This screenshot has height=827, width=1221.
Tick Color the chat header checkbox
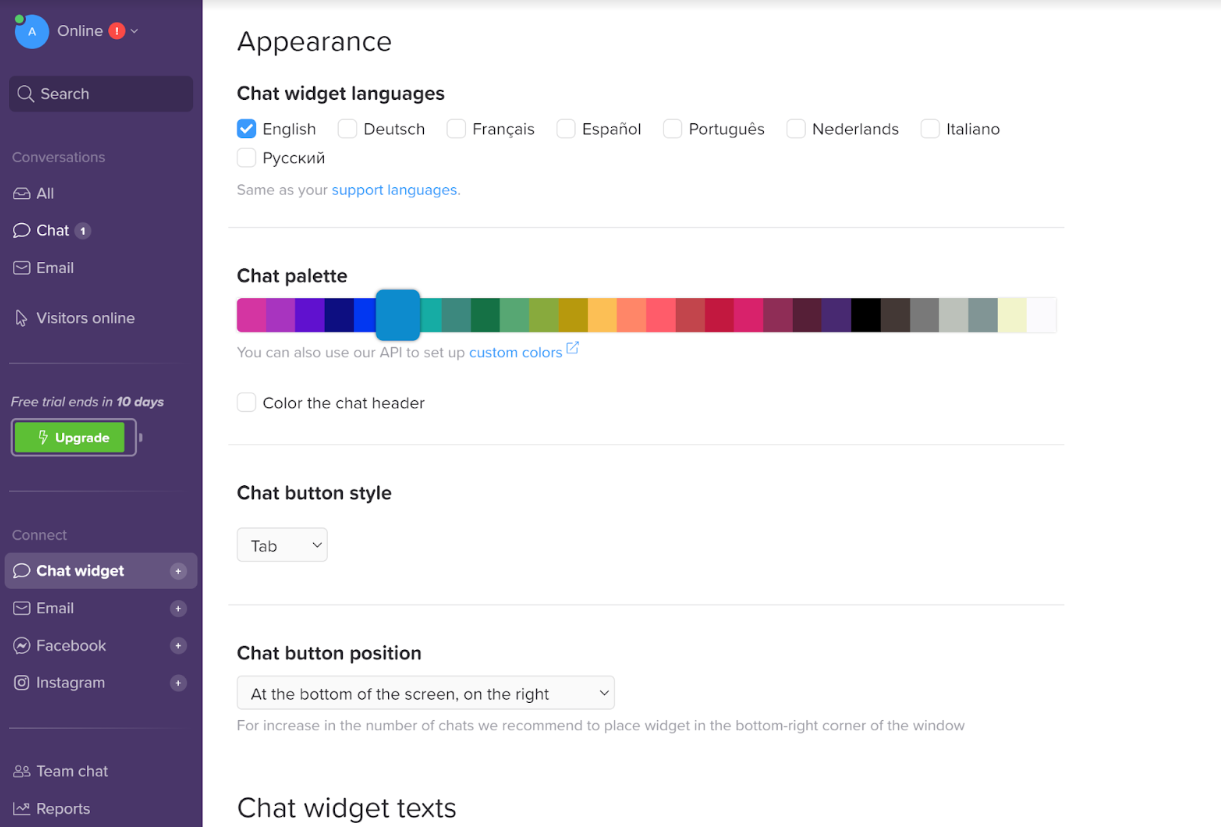pyautogui.click(x=247, y=403)
